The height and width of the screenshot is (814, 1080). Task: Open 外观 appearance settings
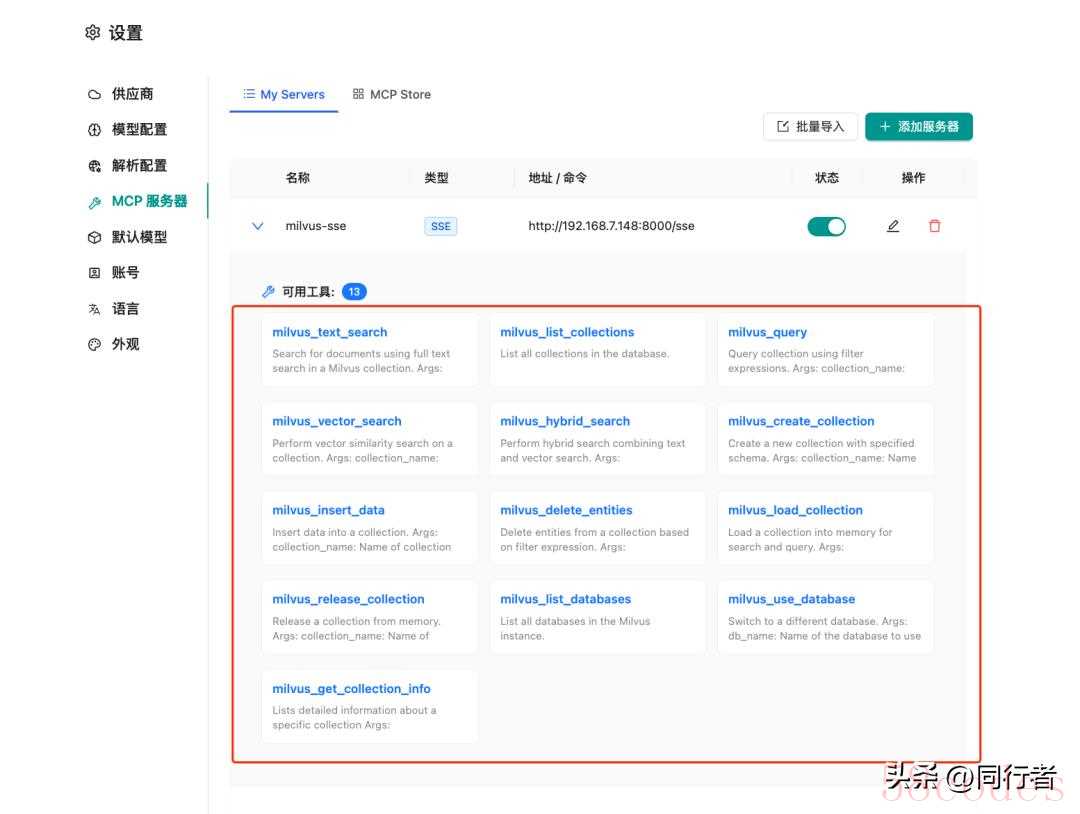125,344
